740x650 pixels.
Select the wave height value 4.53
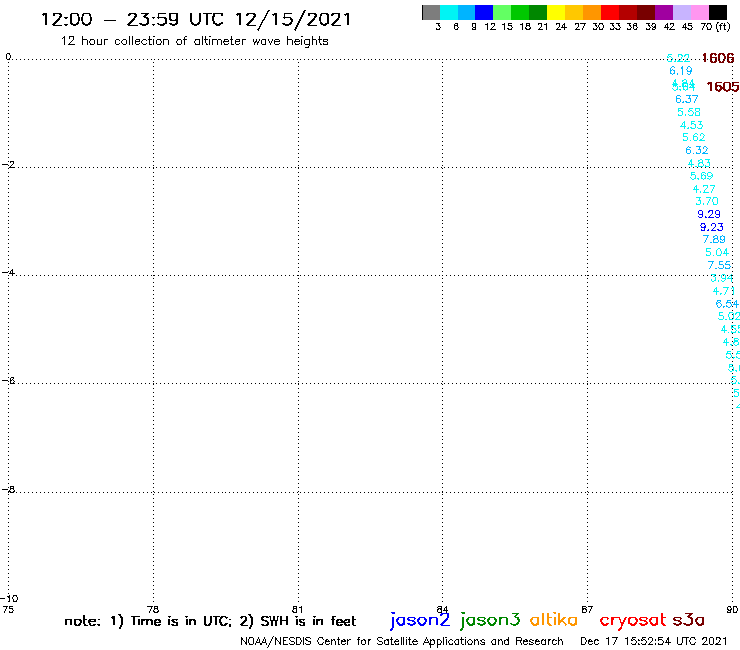click(691, 125)
